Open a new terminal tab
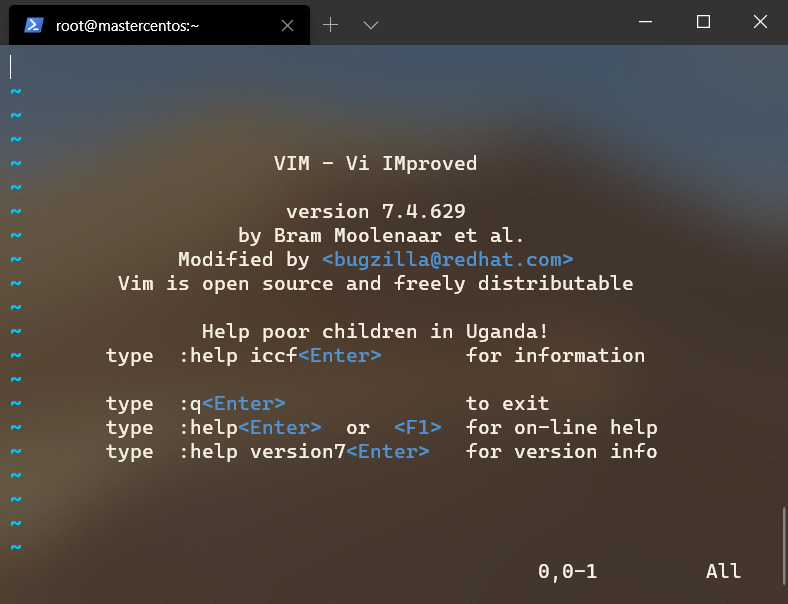Image resolution: width=788 pixels, height=604 pixels. pos(330,25)
